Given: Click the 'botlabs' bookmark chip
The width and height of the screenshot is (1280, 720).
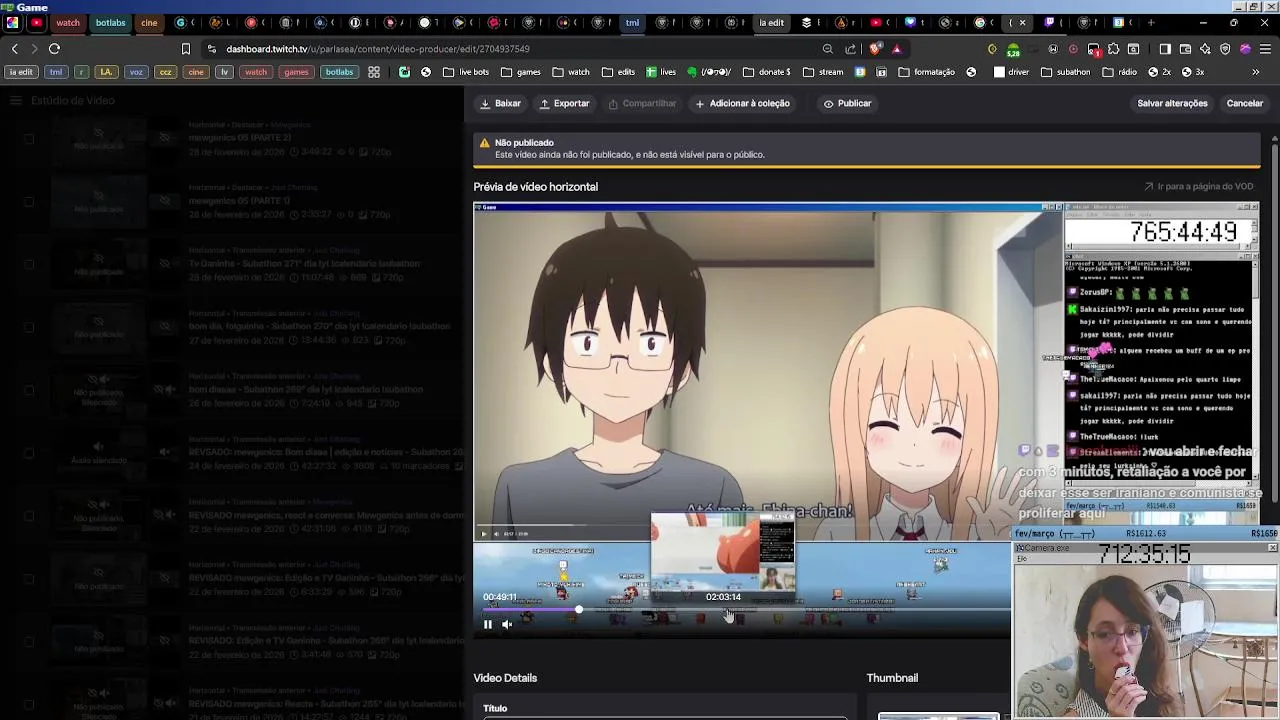Looking at the screenshot, I should pyautogui.click(x=339, y=72).
